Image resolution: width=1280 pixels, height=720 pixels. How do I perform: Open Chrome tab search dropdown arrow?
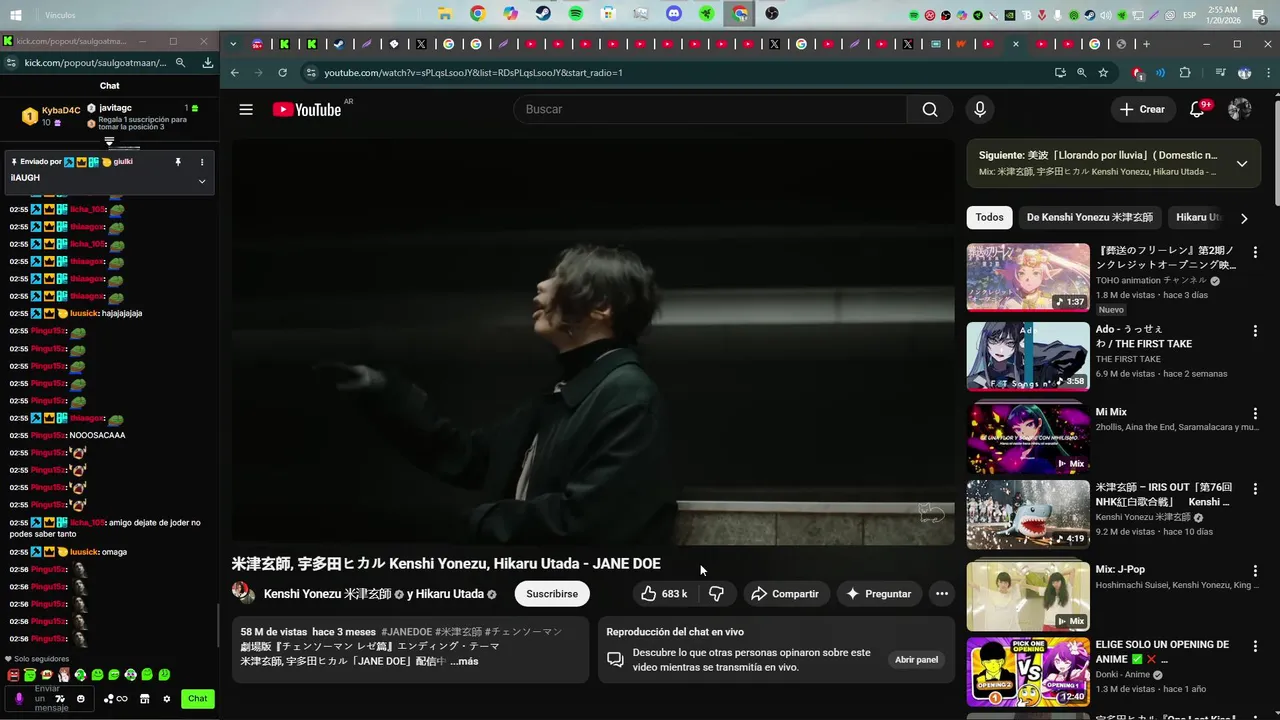coord(233,44)
